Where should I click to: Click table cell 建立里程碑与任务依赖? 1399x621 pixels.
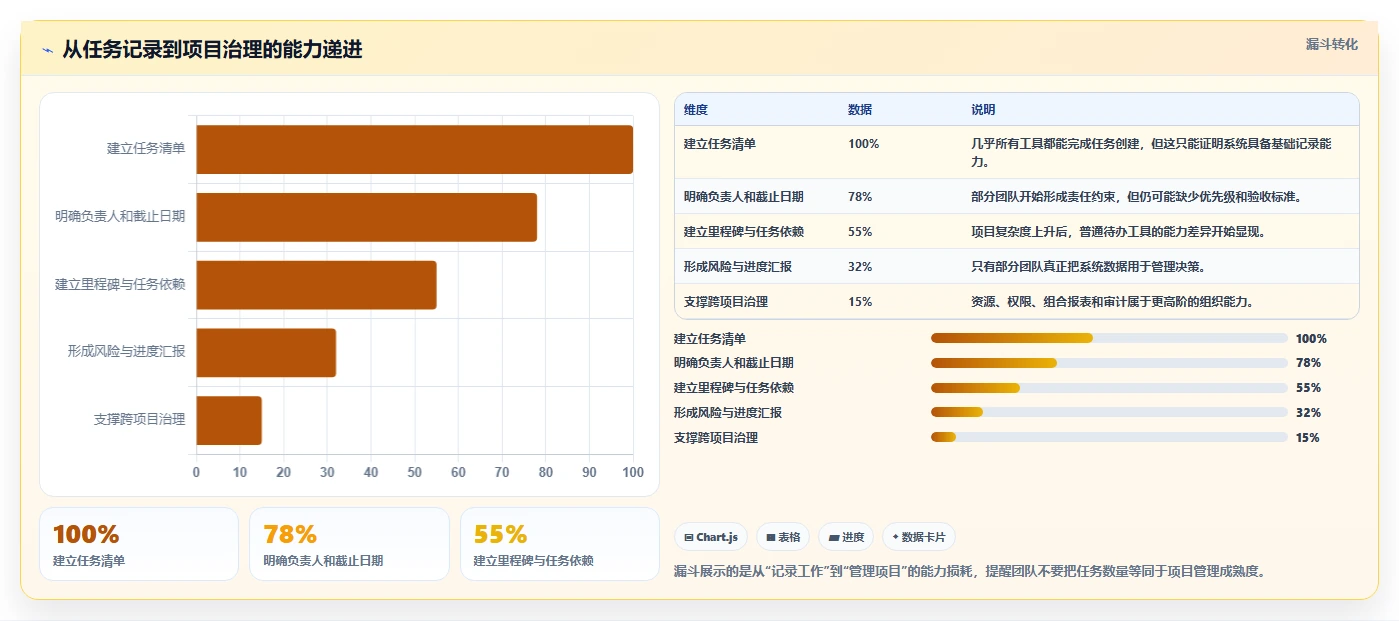(744, 232)
